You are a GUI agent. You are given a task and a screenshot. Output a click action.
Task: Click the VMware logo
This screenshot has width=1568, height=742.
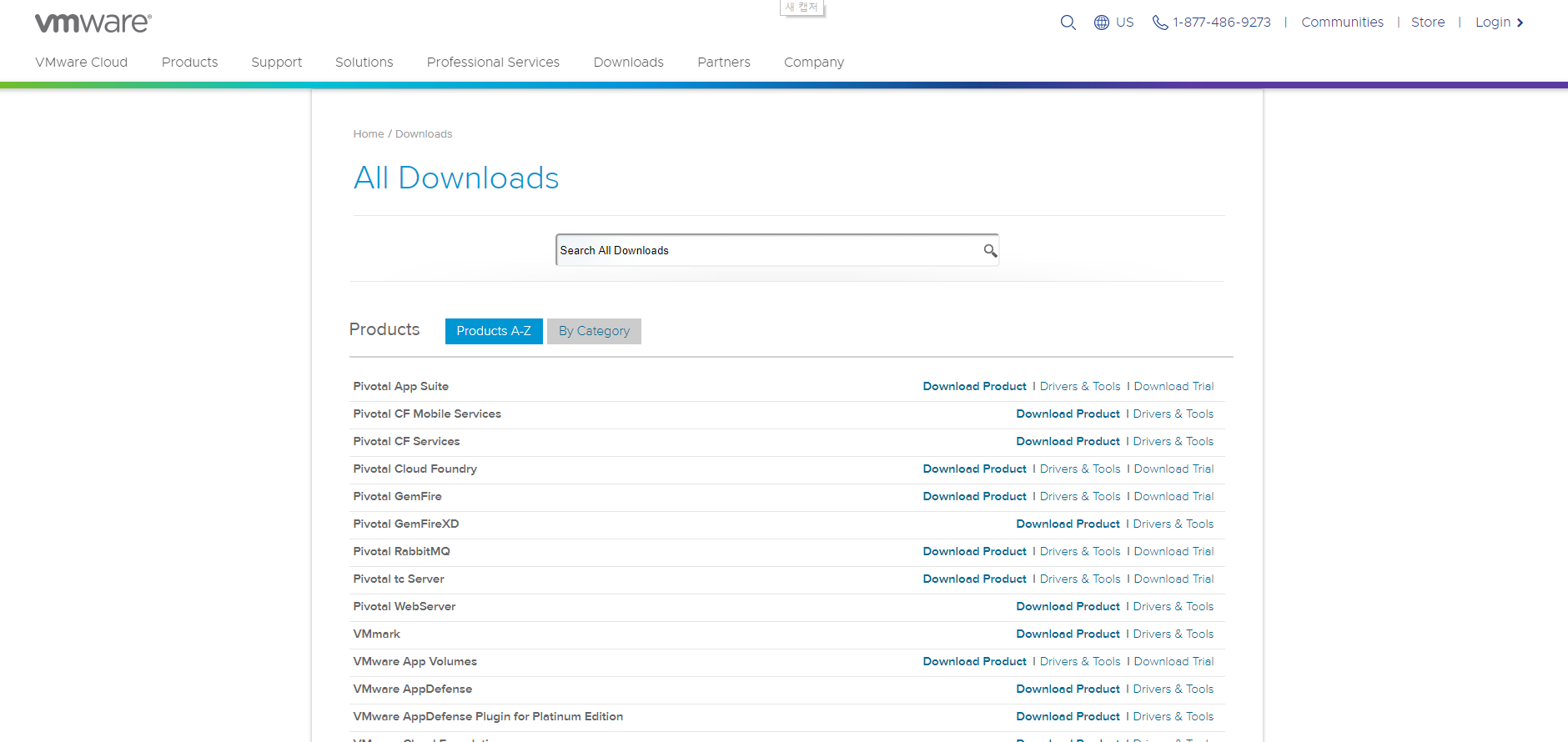click(x=93, y=23)
